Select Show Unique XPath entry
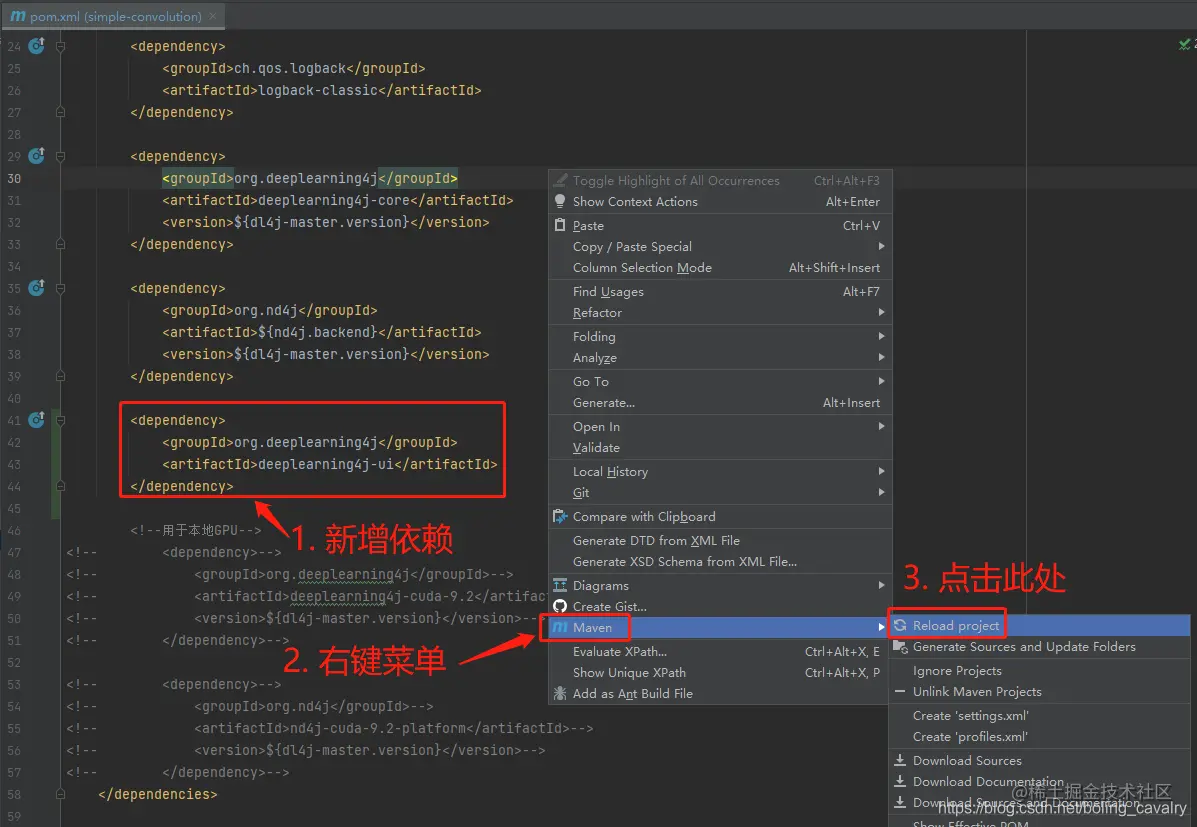 pos(720,673)
